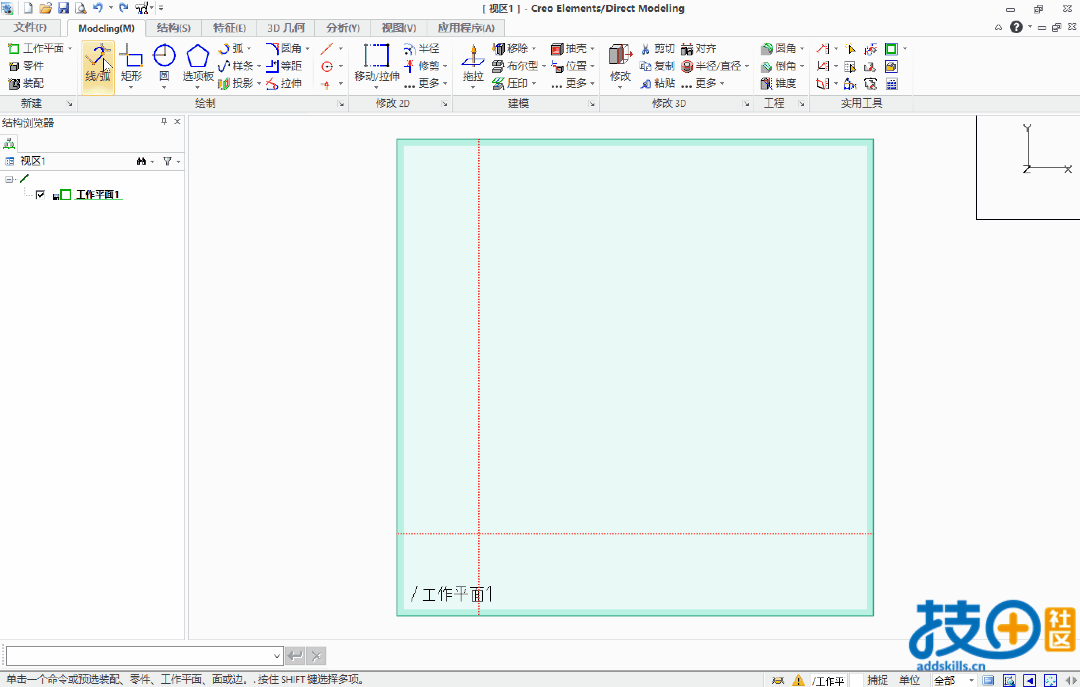Click the 位置 position tool
The image size is (1080, 687).
(569, 66)
